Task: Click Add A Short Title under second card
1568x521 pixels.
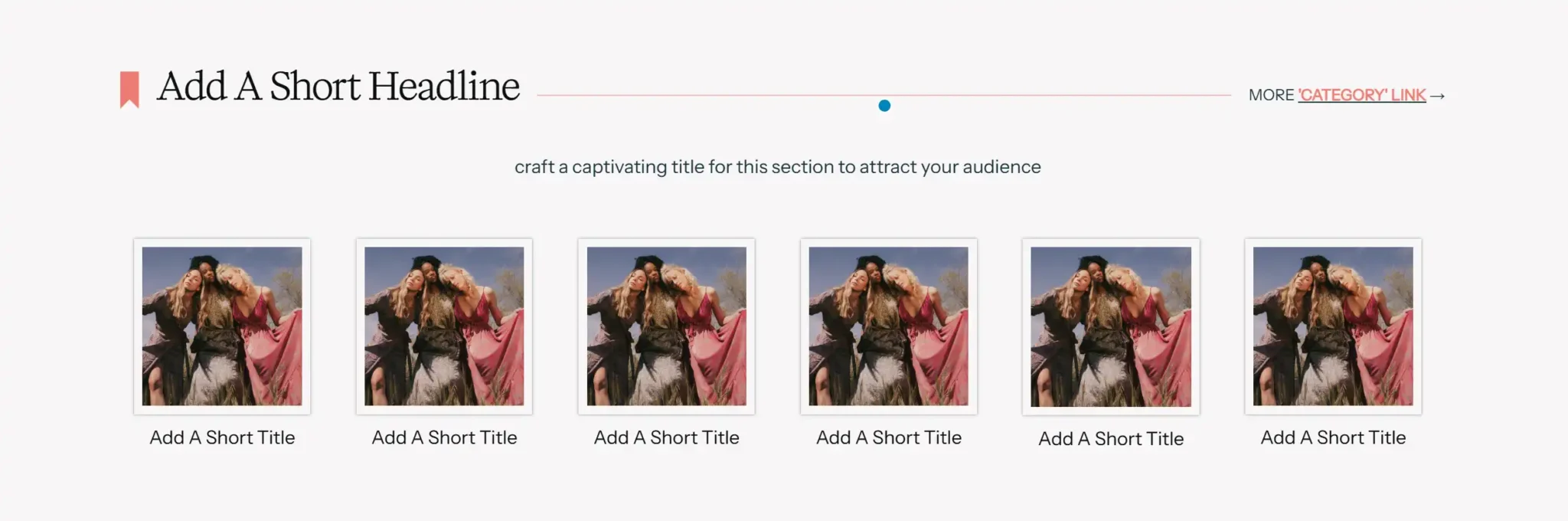Action: click(x=444, y=437)
